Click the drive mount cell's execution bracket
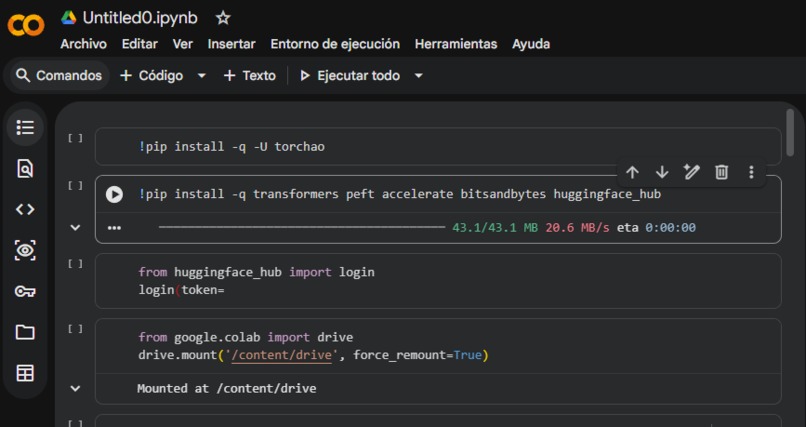Image resolution: width=806 pixels, height=427 pixels. (76, 329)
